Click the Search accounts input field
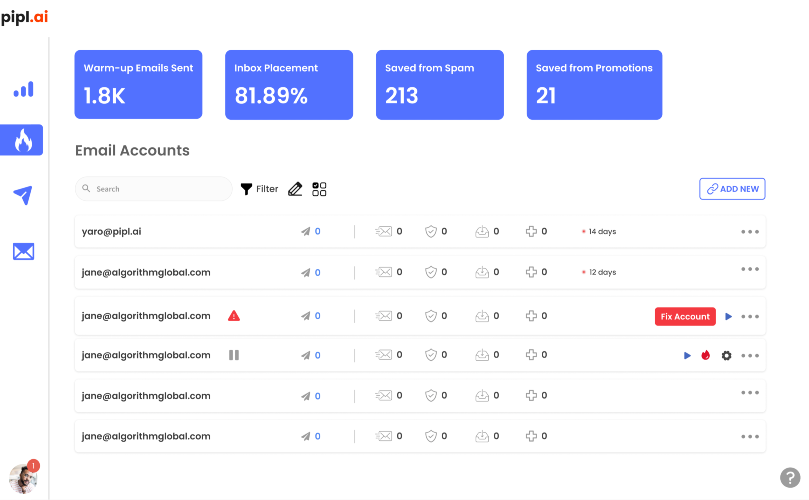The image size is (809, 500). (154, 189)
